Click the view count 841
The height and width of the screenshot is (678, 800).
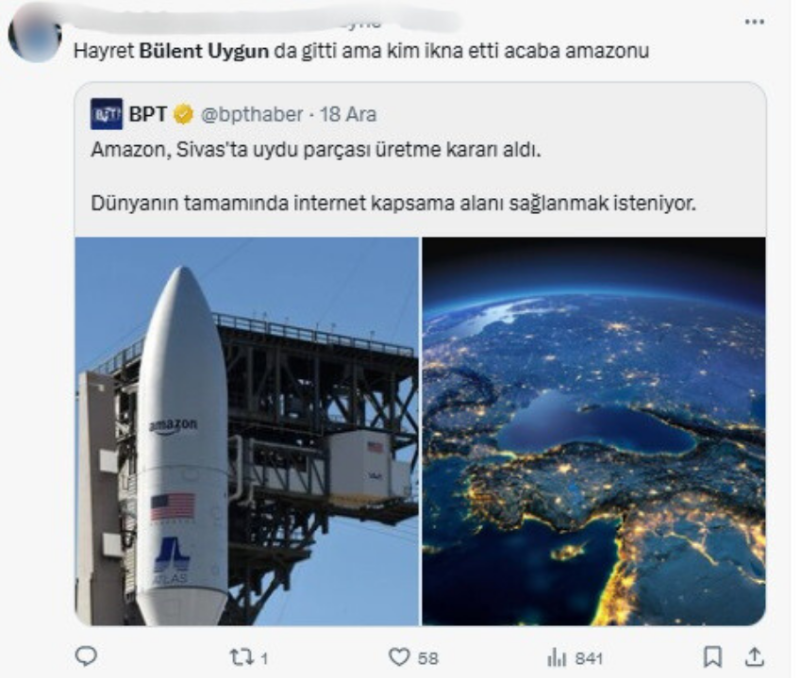(x=589, y=658)
